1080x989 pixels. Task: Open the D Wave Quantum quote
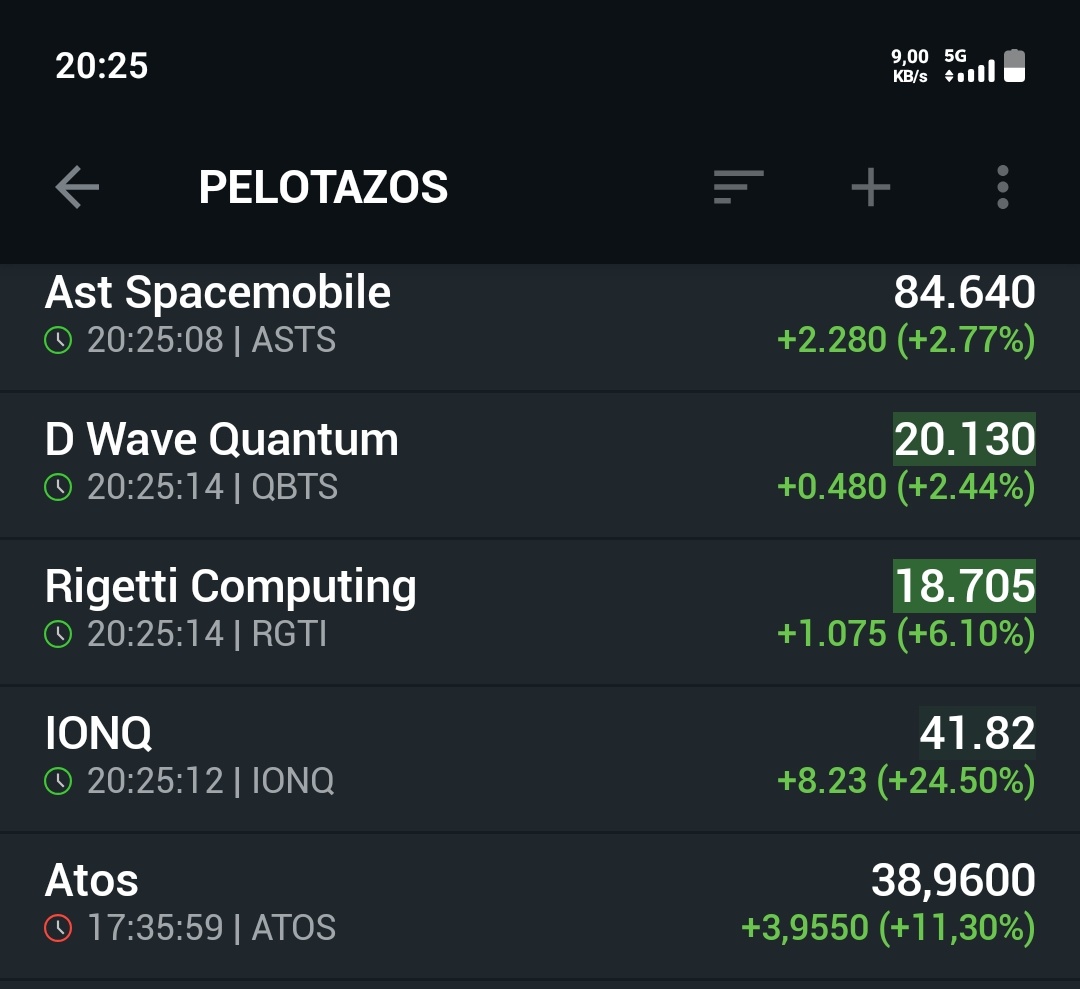point(222,440)
